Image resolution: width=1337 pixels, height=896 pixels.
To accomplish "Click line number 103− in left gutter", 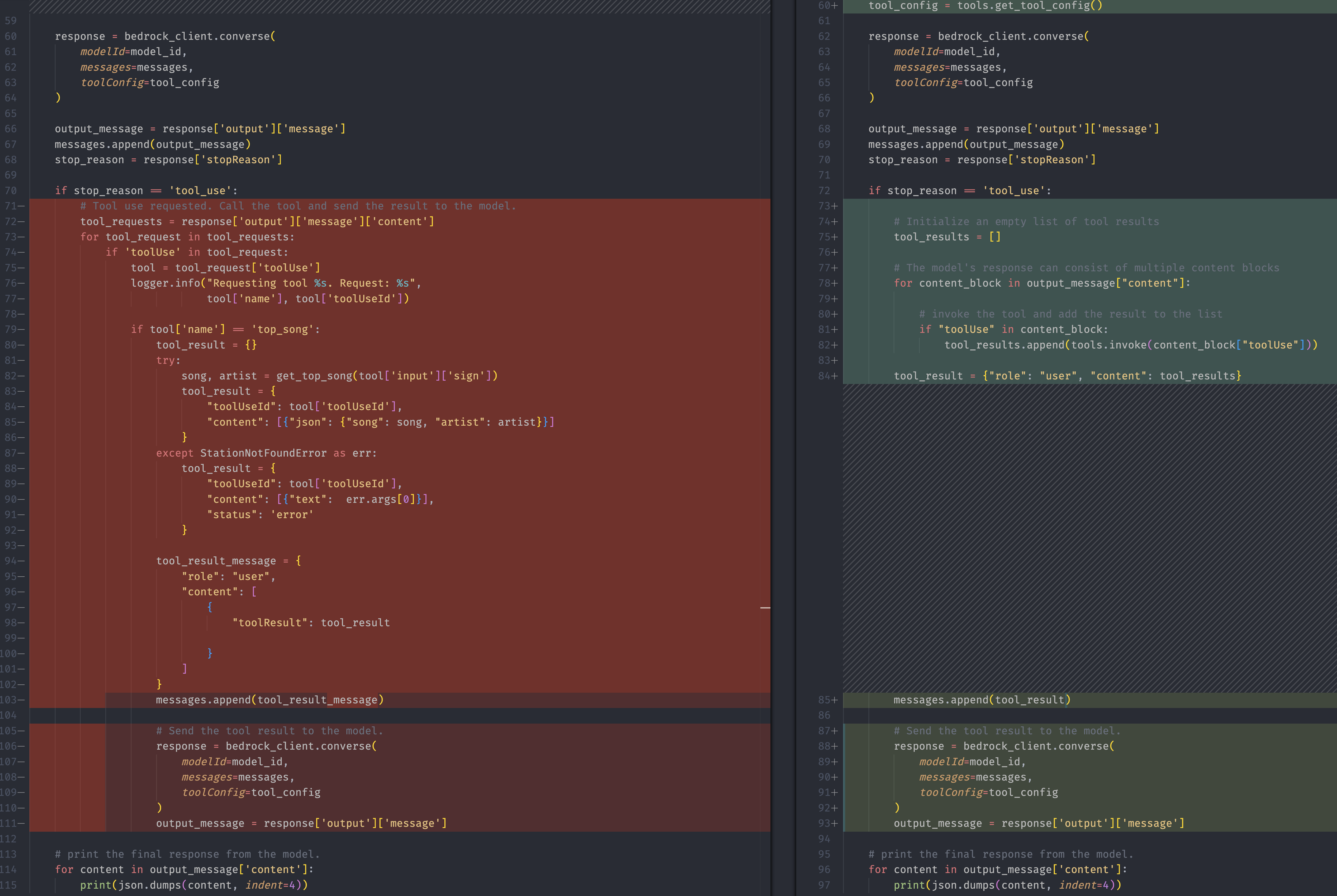I will point(13,700).
